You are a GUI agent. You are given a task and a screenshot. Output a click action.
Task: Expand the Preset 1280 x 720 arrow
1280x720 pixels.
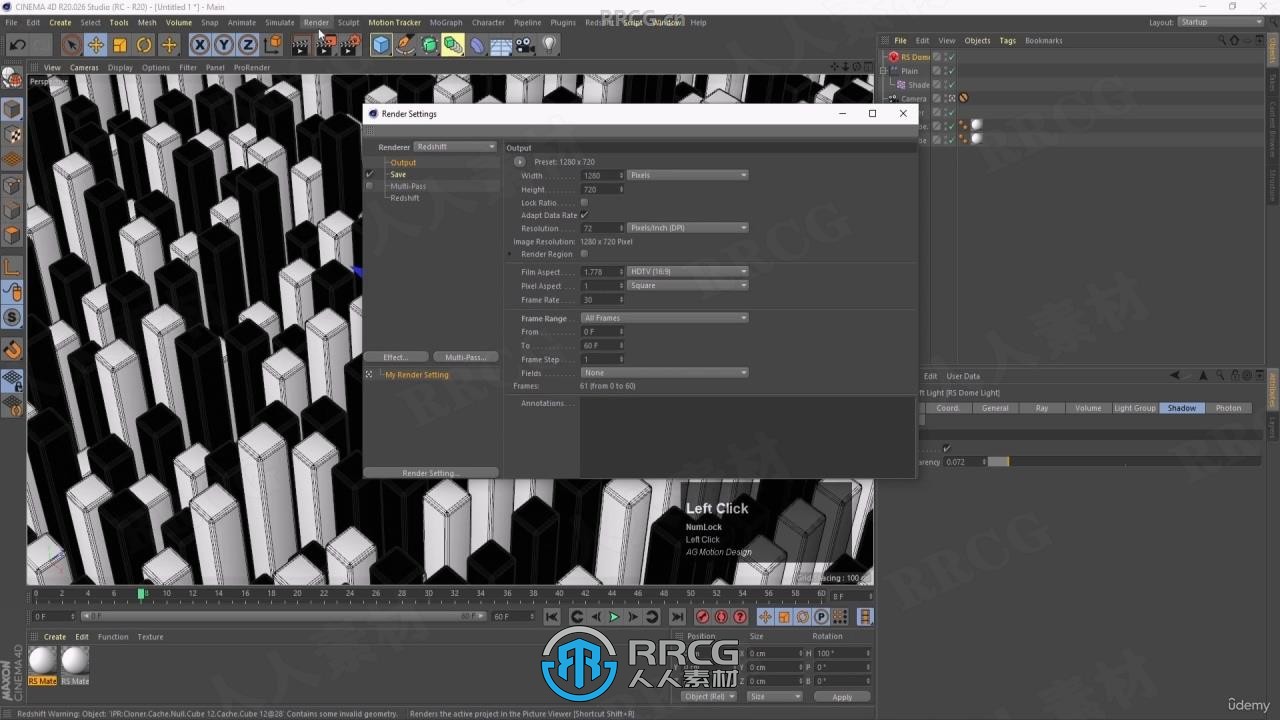pyautogui.click(x=520, y=162)
